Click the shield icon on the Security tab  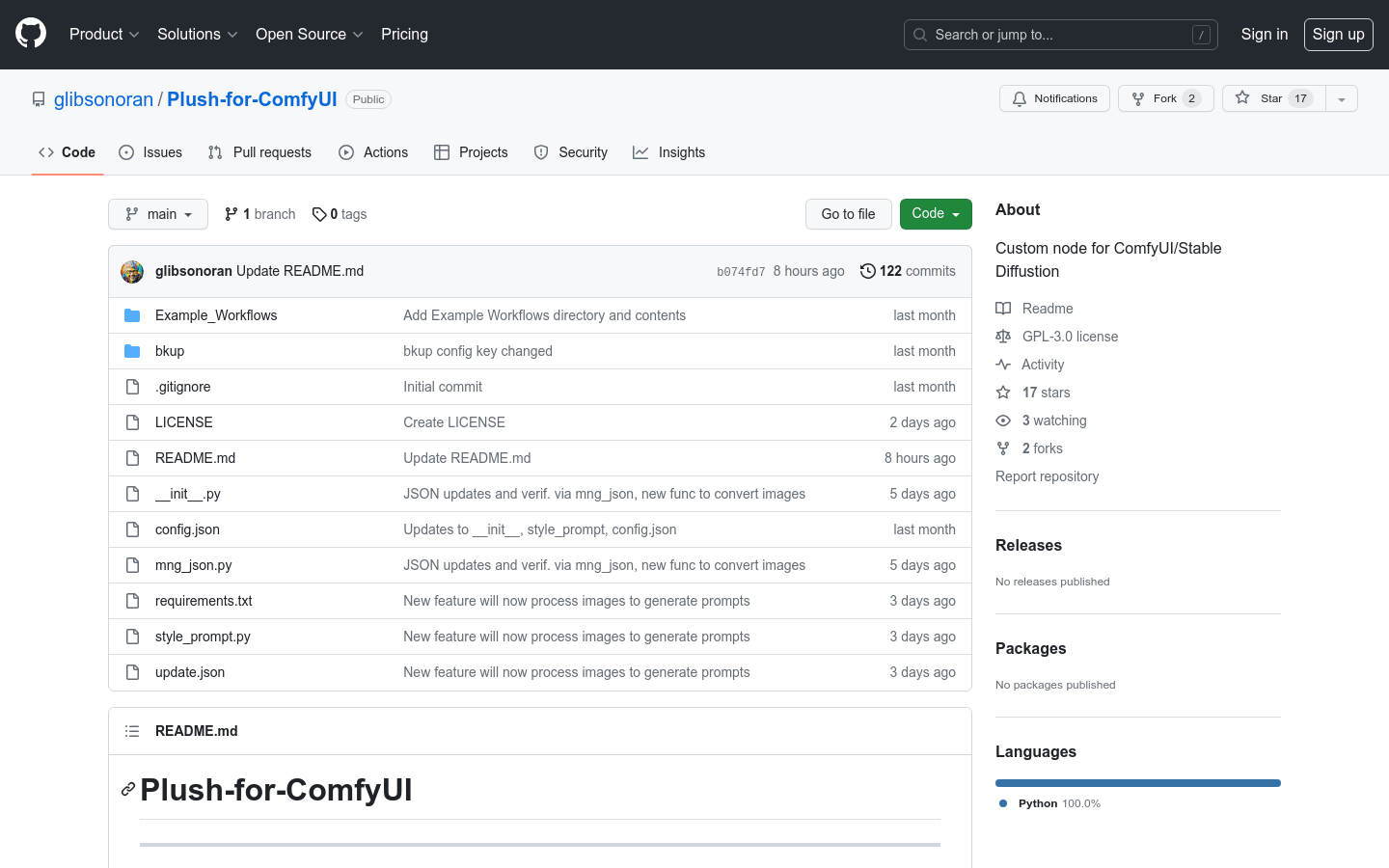(541, 152)
